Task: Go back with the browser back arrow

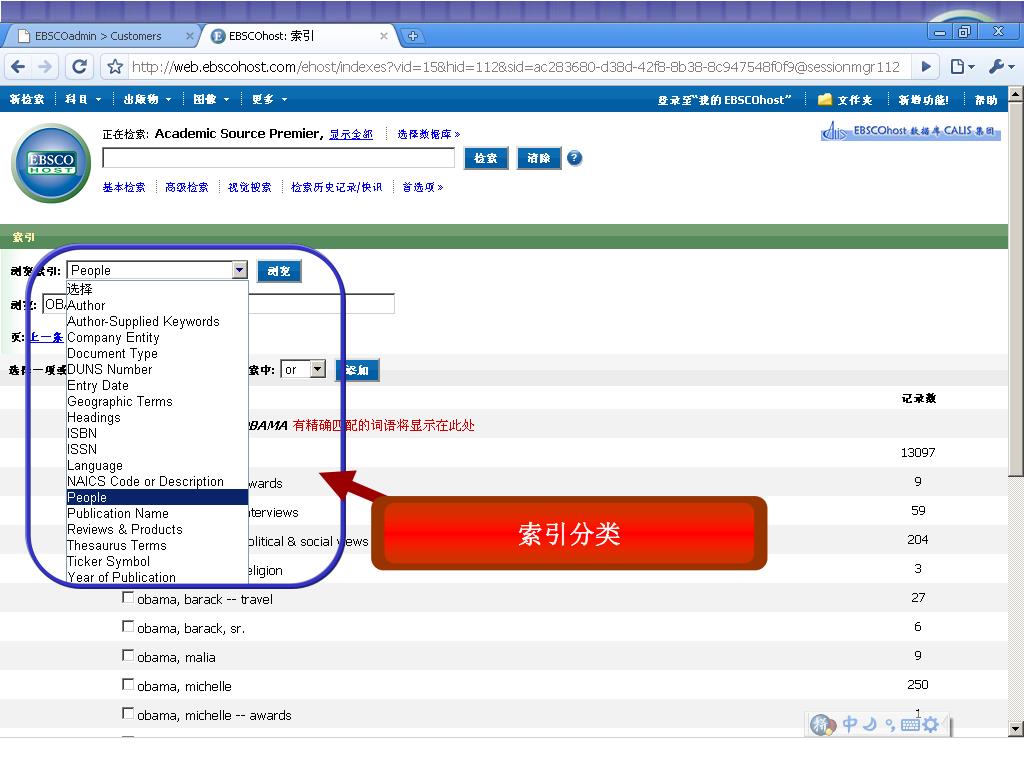Action: (18, 67)
